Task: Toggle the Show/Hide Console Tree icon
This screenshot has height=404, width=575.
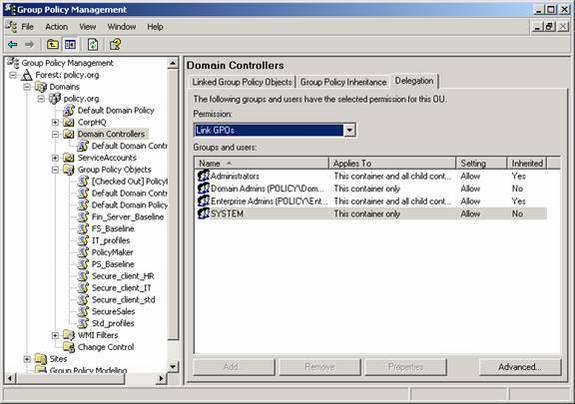Action: (70, 45)
